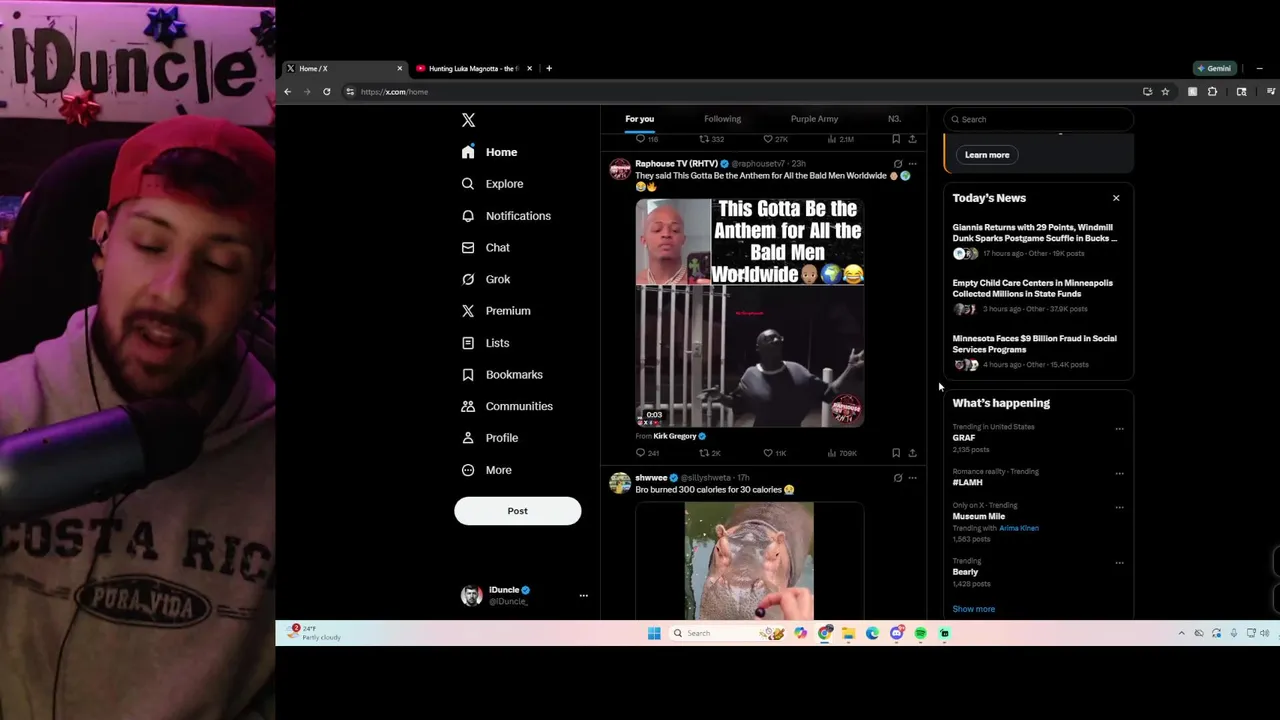
Task: Click Show more under What's happening
Action: (973, 609)
